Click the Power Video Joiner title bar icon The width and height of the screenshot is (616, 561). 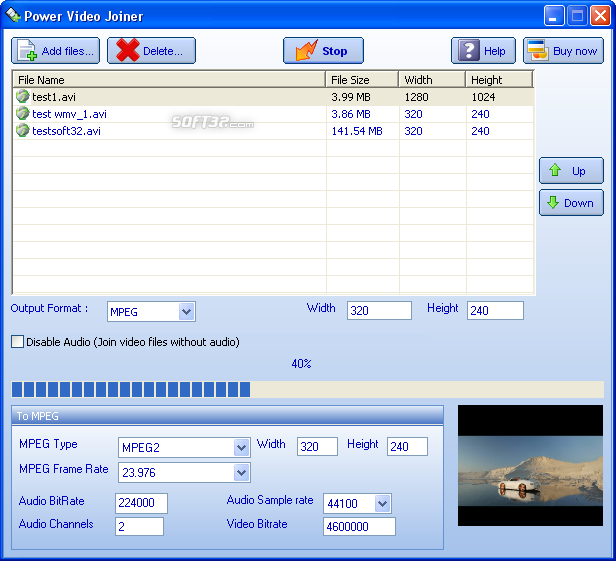(x=13, y=15)
